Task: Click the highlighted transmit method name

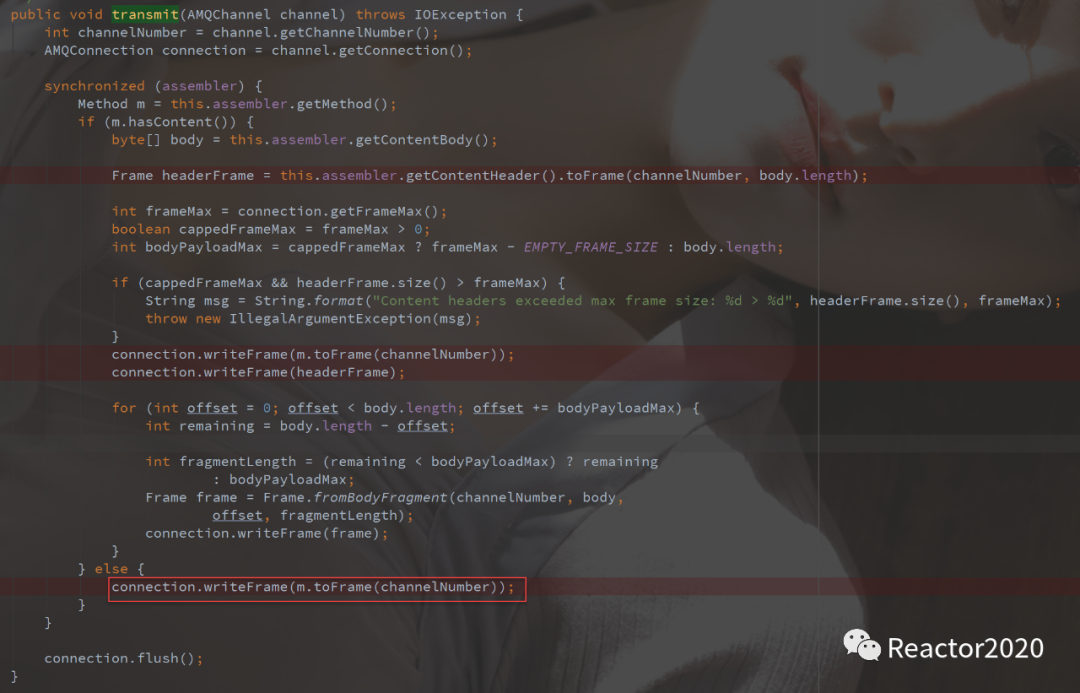Action: click(145, 14)
